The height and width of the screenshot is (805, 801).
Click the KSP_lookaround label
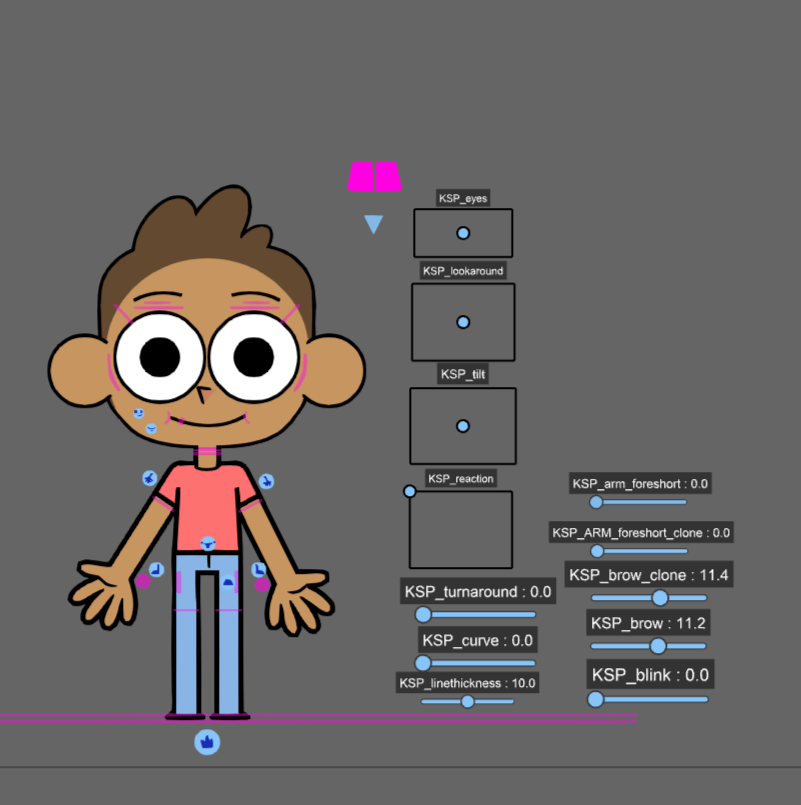463,271
